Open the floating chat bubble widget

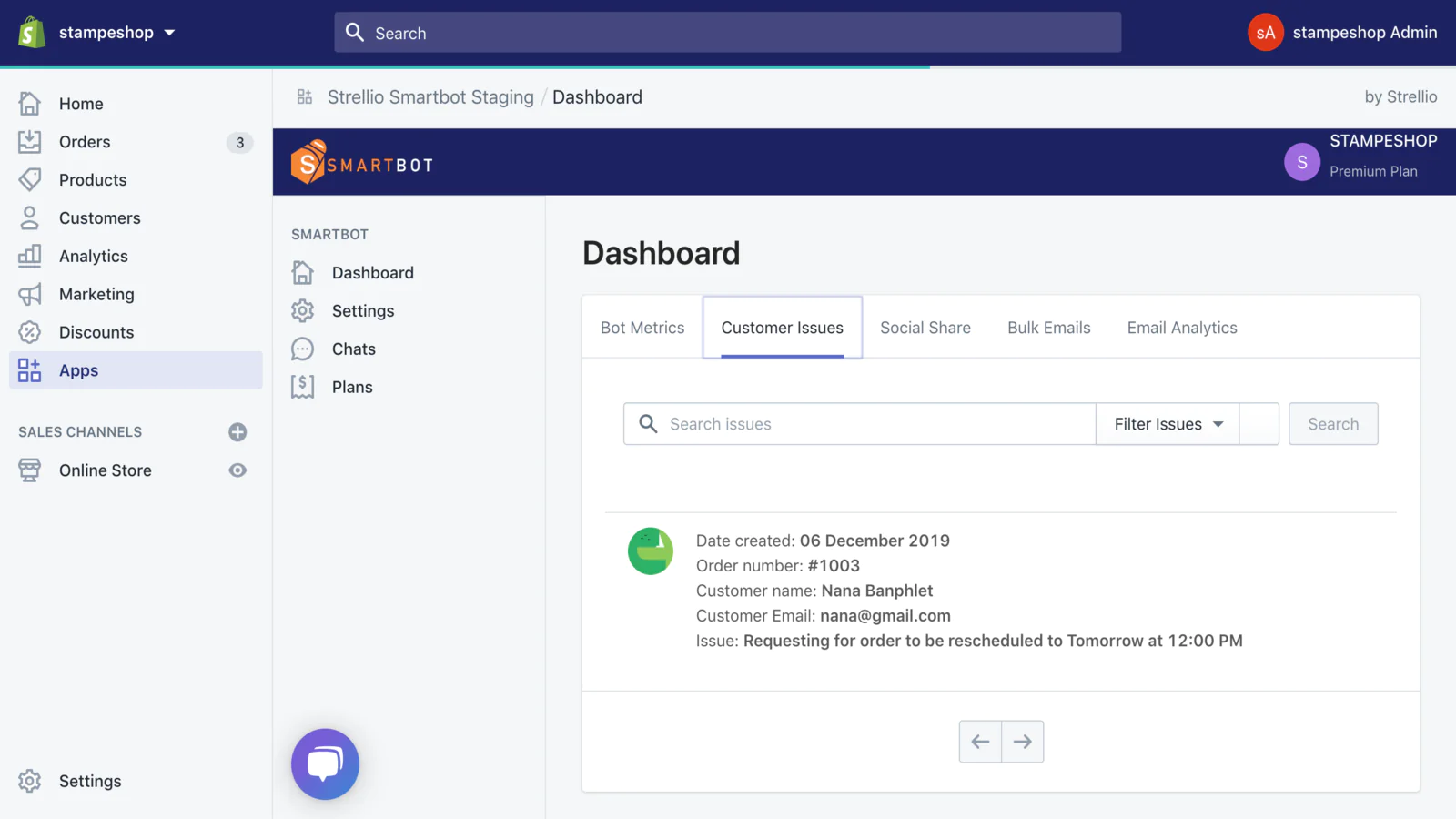coord(325,764)
